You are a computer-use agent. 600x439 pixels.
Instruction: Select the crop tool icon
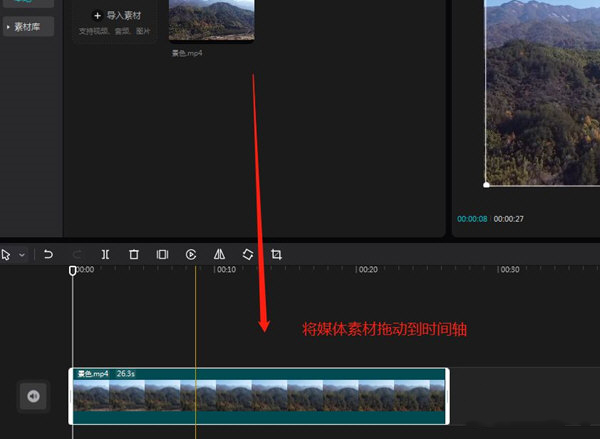point(277,255)
